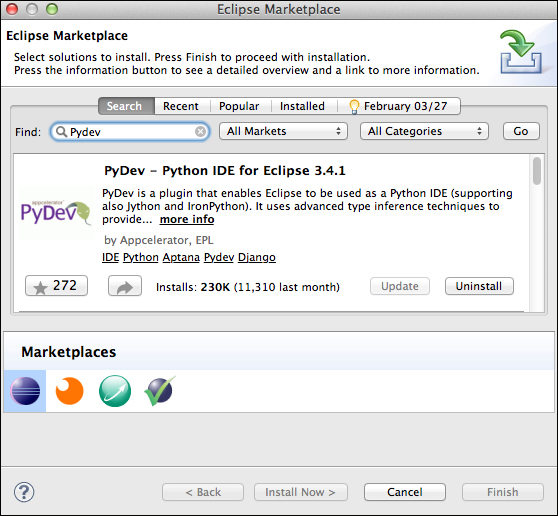Open the help question mark icon

pyautogui.click(x=24, y=492)
